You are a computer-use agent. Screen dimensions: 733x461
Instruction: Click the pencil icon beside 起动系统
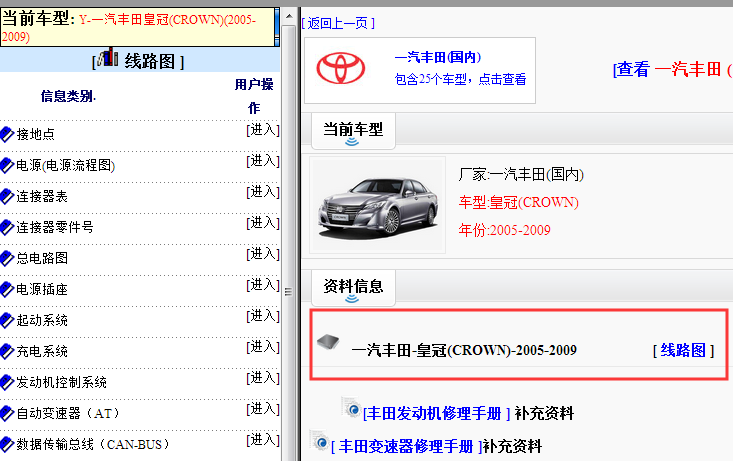click(7, 320)
